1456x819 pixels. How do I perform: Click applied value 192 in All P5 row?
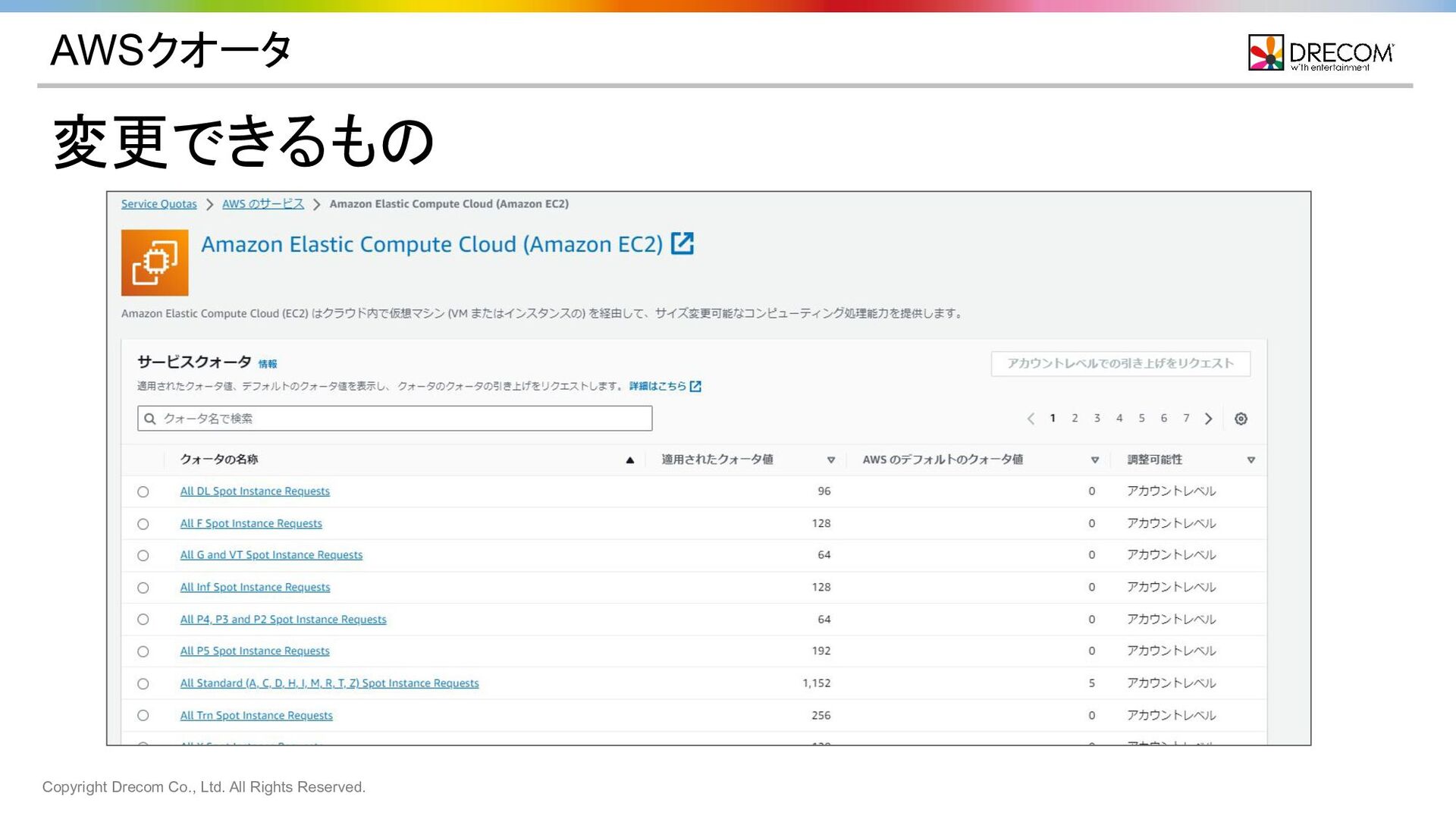click(x=821, y=651)
